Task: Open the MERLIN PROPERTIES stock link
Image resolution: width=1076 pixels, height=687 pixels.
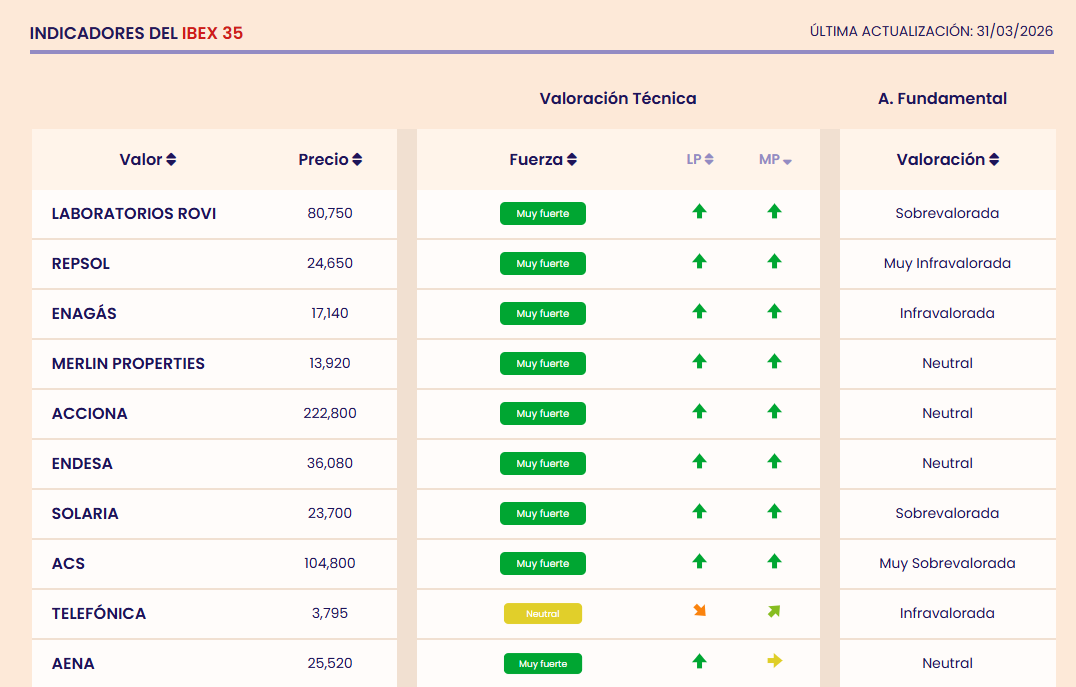Action: click(x=128, y=364)
